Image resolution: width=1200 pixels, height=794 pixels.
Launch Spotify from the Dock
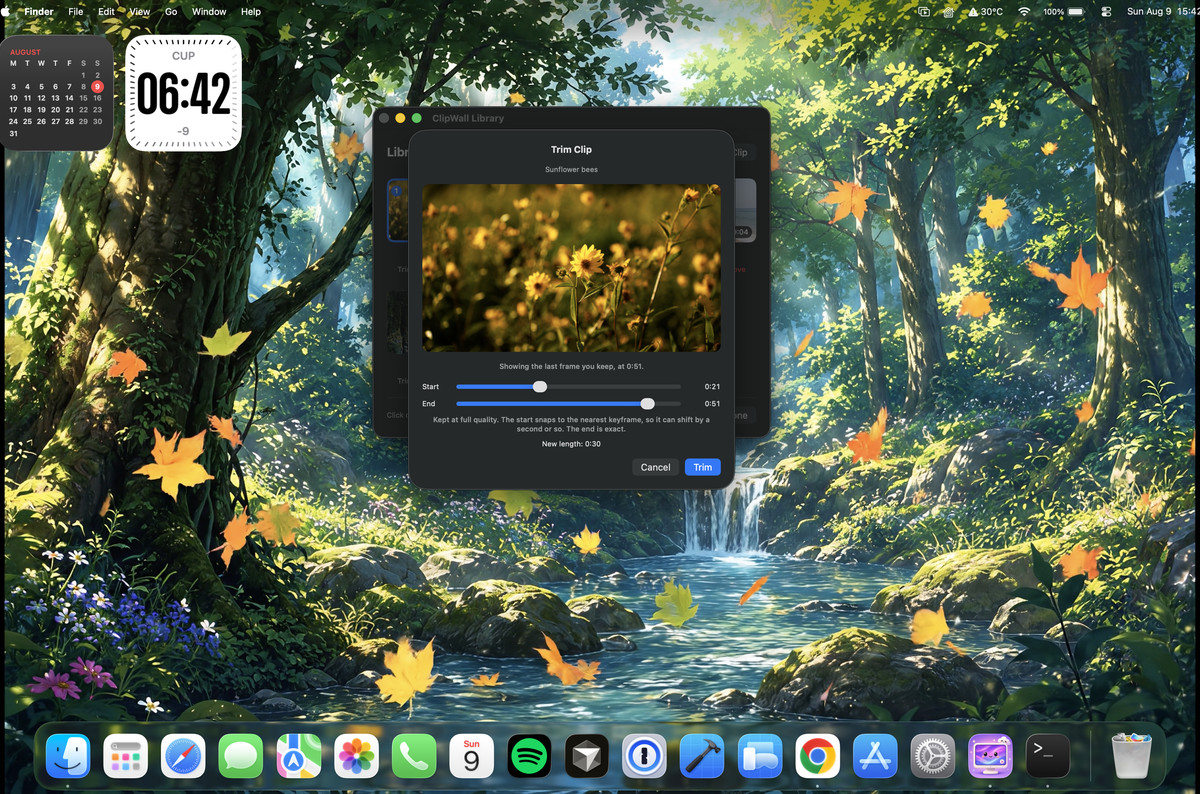pos(529,756)
